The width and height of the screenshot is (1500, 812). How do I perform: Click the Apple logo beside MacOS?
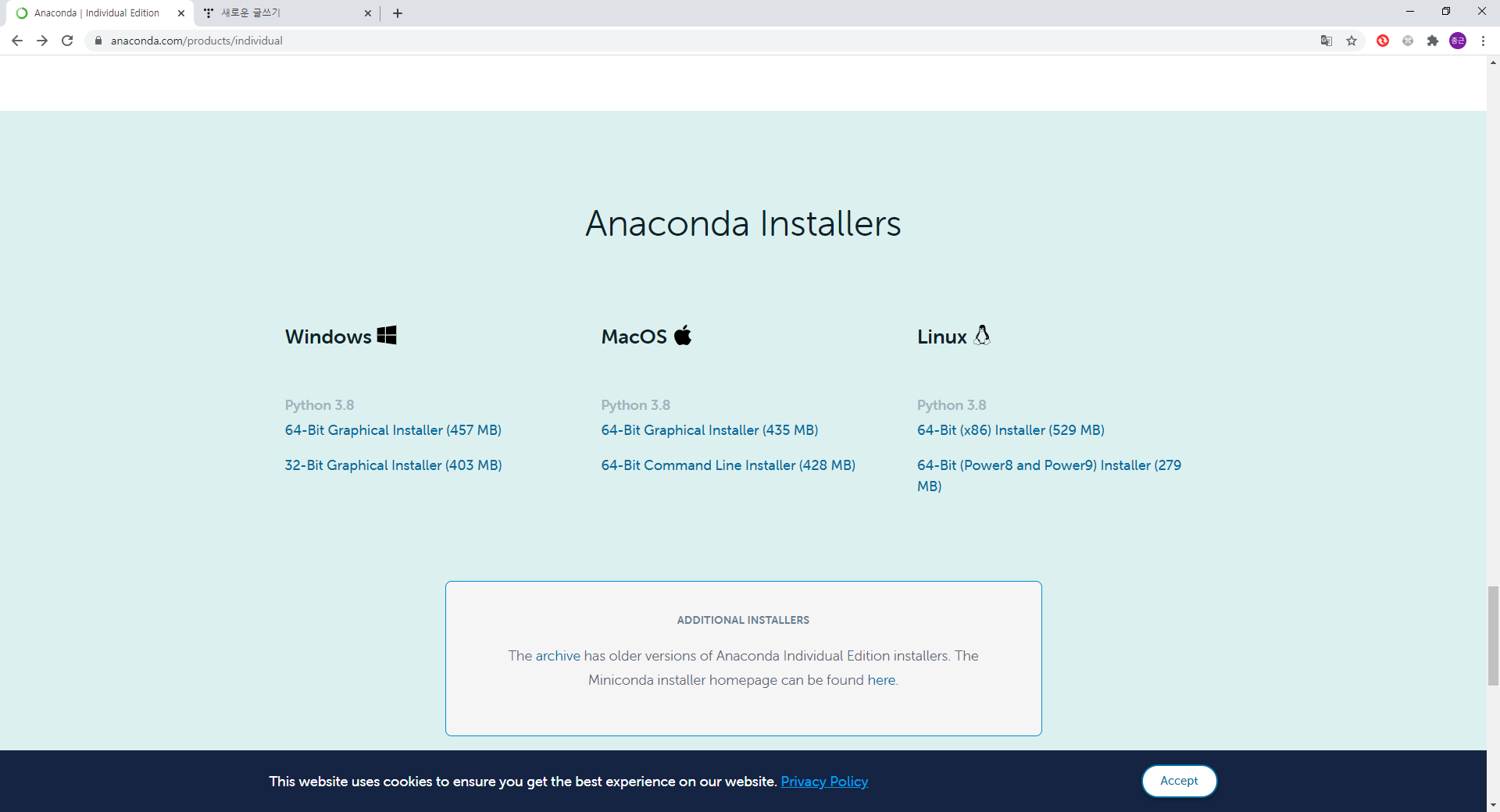coord(683,335)
